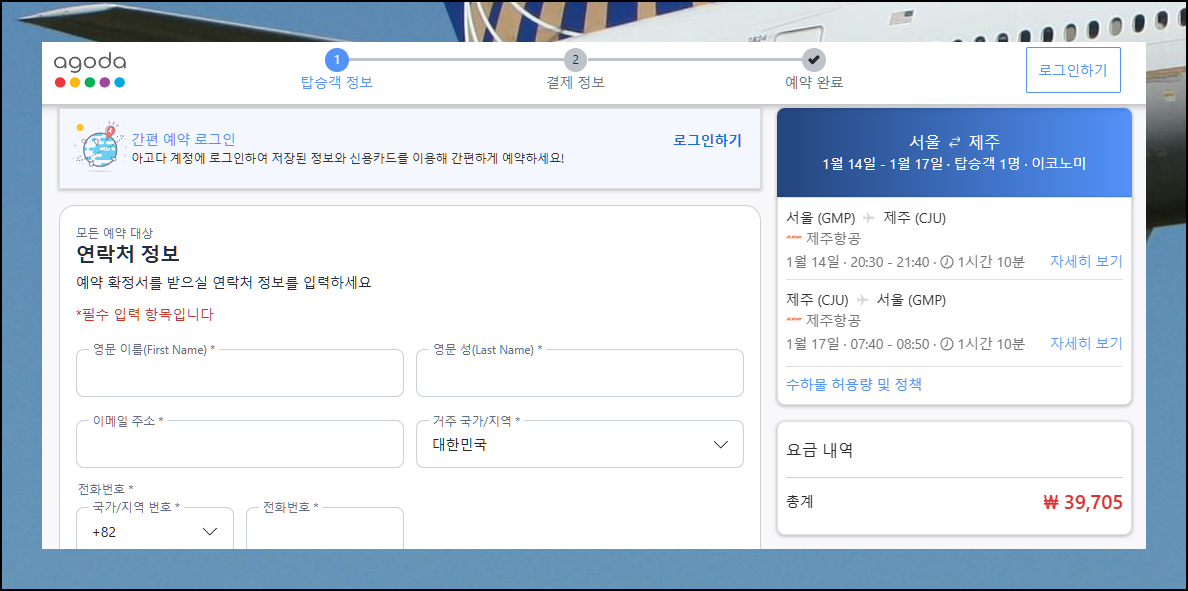Click the 간편 예약 로그인 heading
Viewport: 1188px width, 591px height.
pos(183,139)
